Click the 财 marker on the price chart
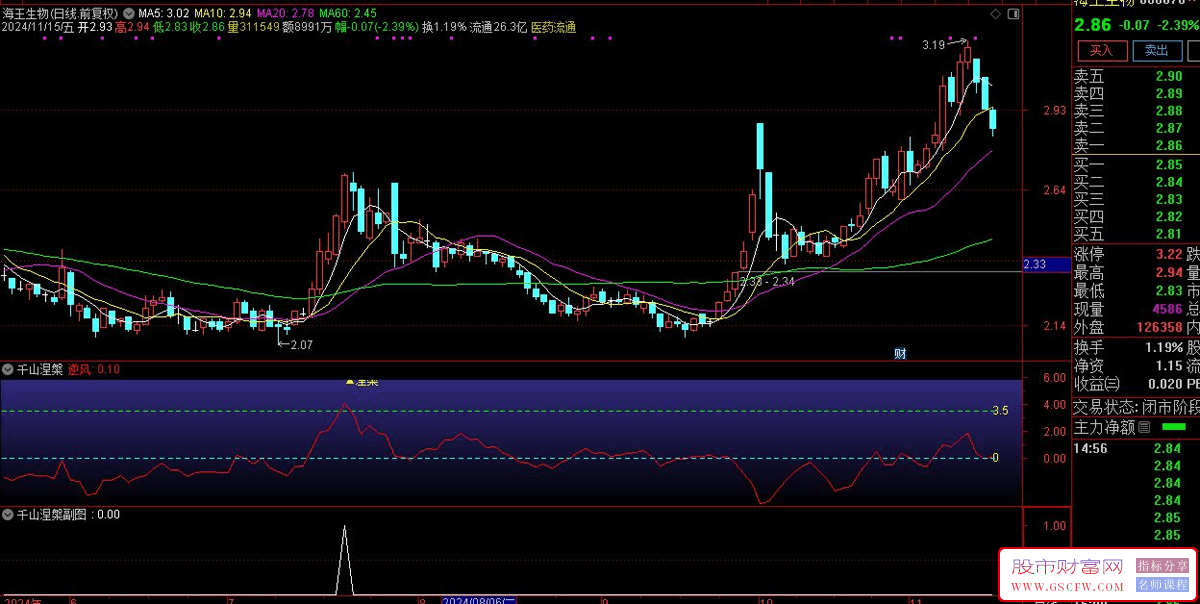Image resolution: width=1200 pixels, height=604 pixels. coord(900,352)
